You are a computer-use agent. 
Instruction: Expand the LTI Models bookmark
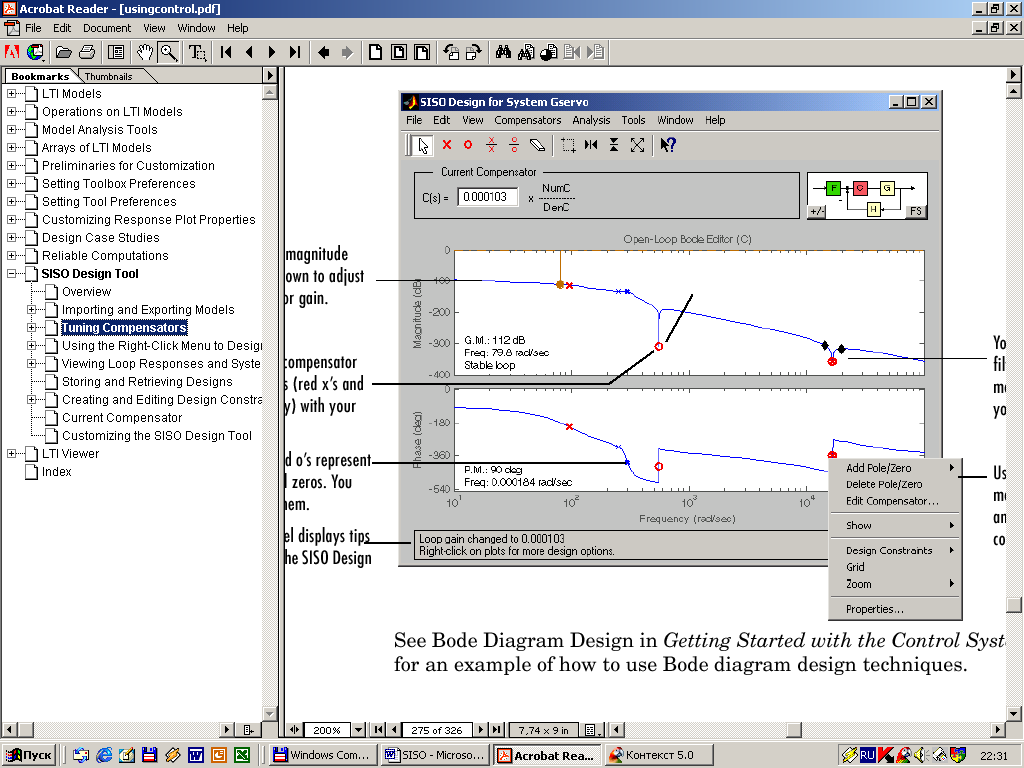tap(12, 93)
